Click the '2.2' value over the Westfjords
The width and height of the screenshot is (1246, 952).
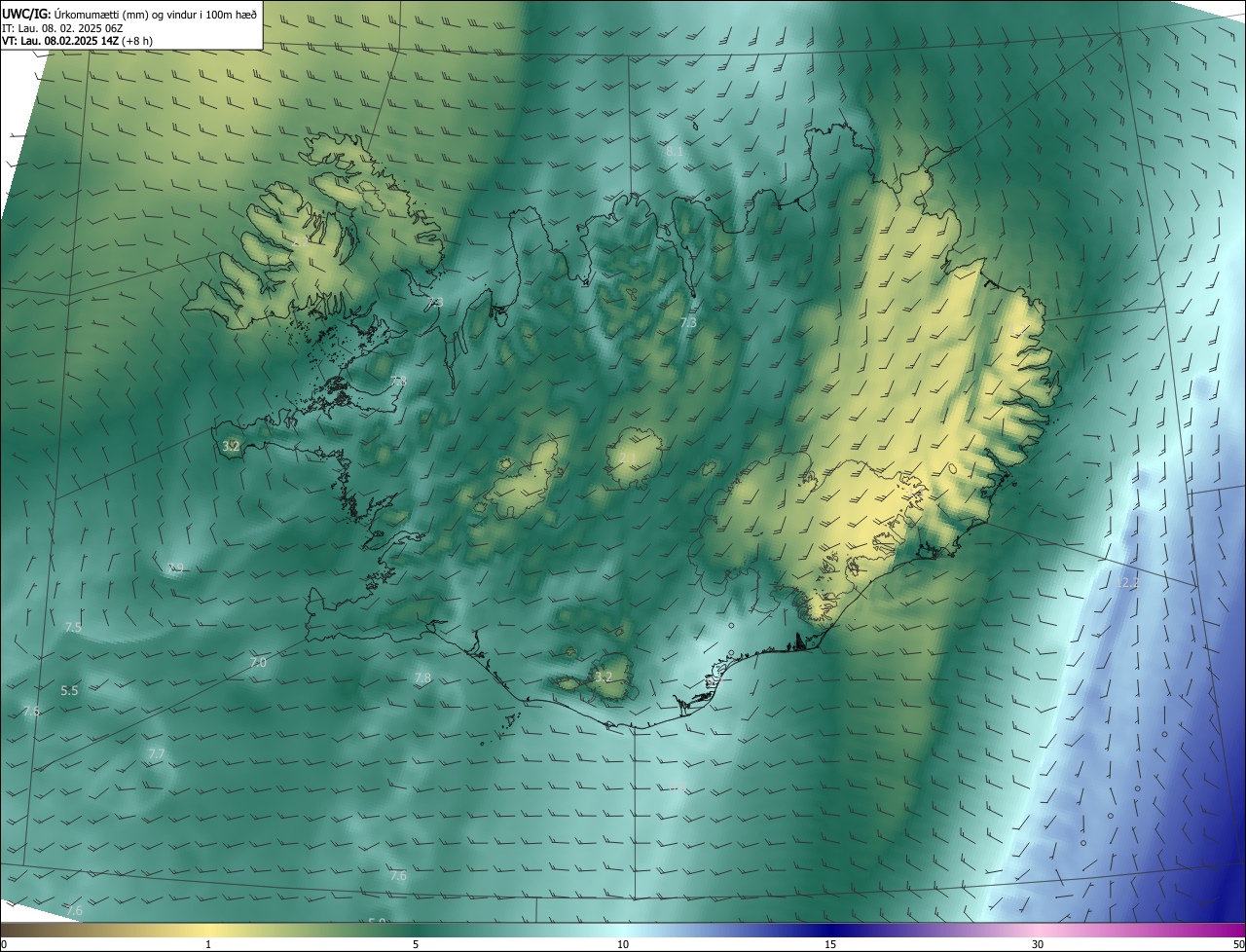(x=301, y=240)
